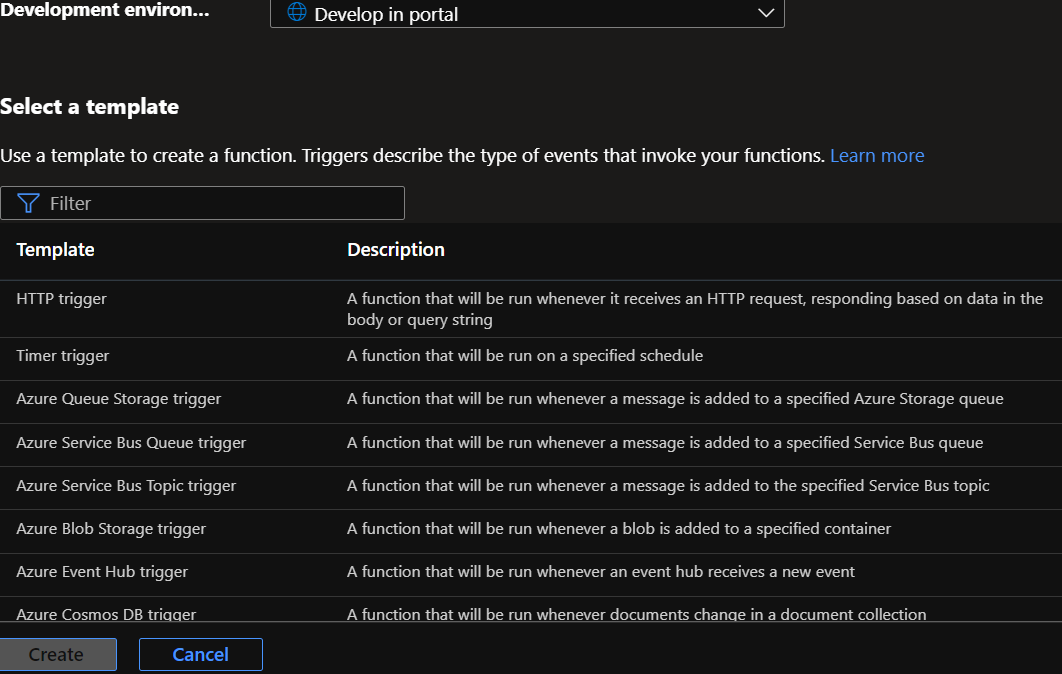Choose the Azure Service Bus Topic trigger
Image resolution: width=1062 pixels, height=674 pixels.
[126, 486]
